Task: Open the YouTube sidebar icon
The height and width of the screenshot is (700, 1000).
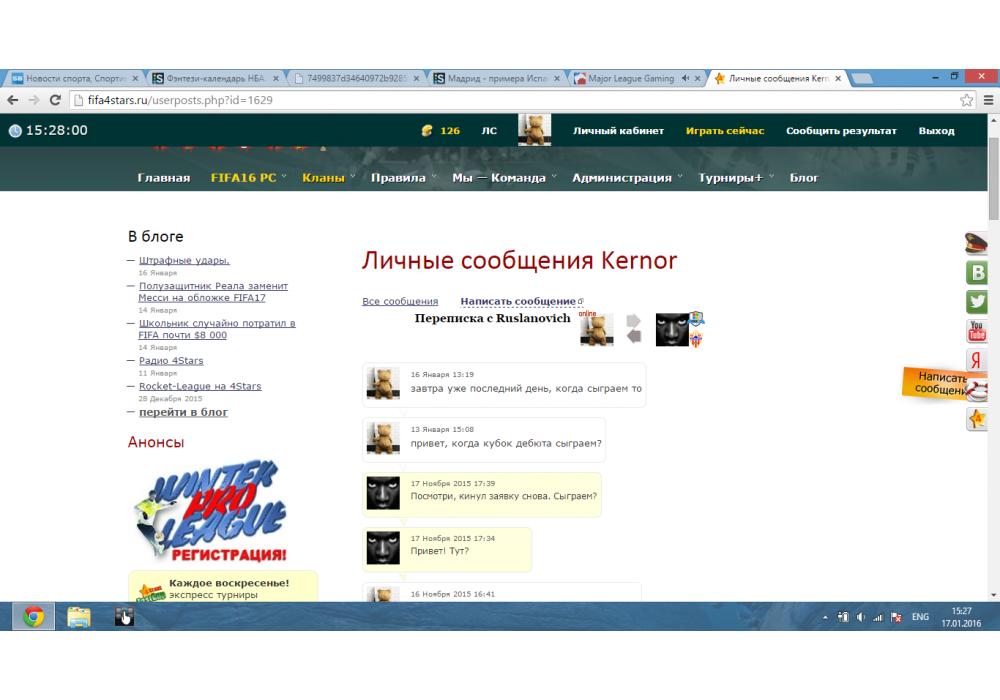Action: point(977,331)
